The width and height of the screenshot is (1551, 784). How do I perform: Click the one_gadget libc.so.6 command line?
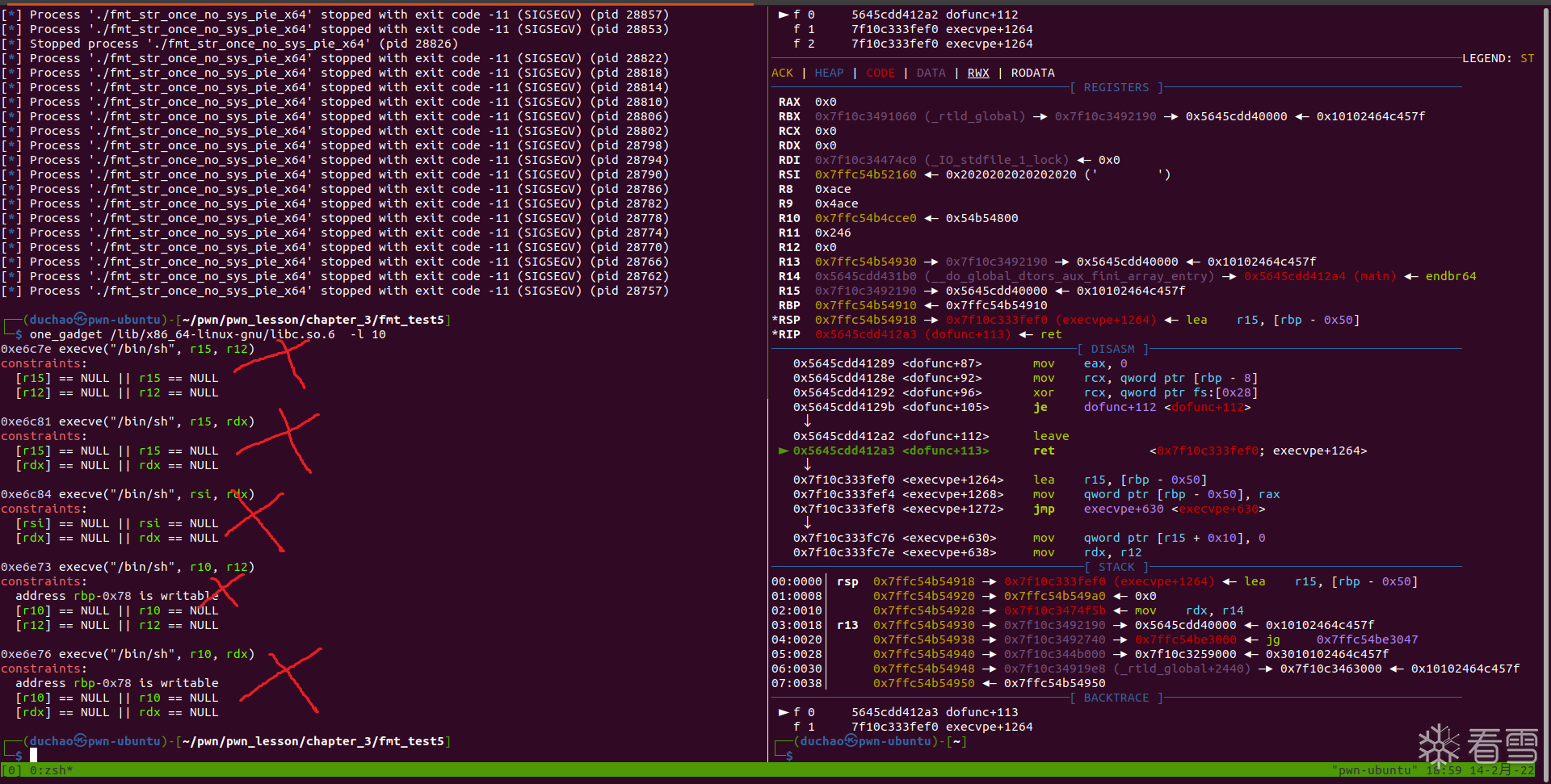click(x=208, y=334)
